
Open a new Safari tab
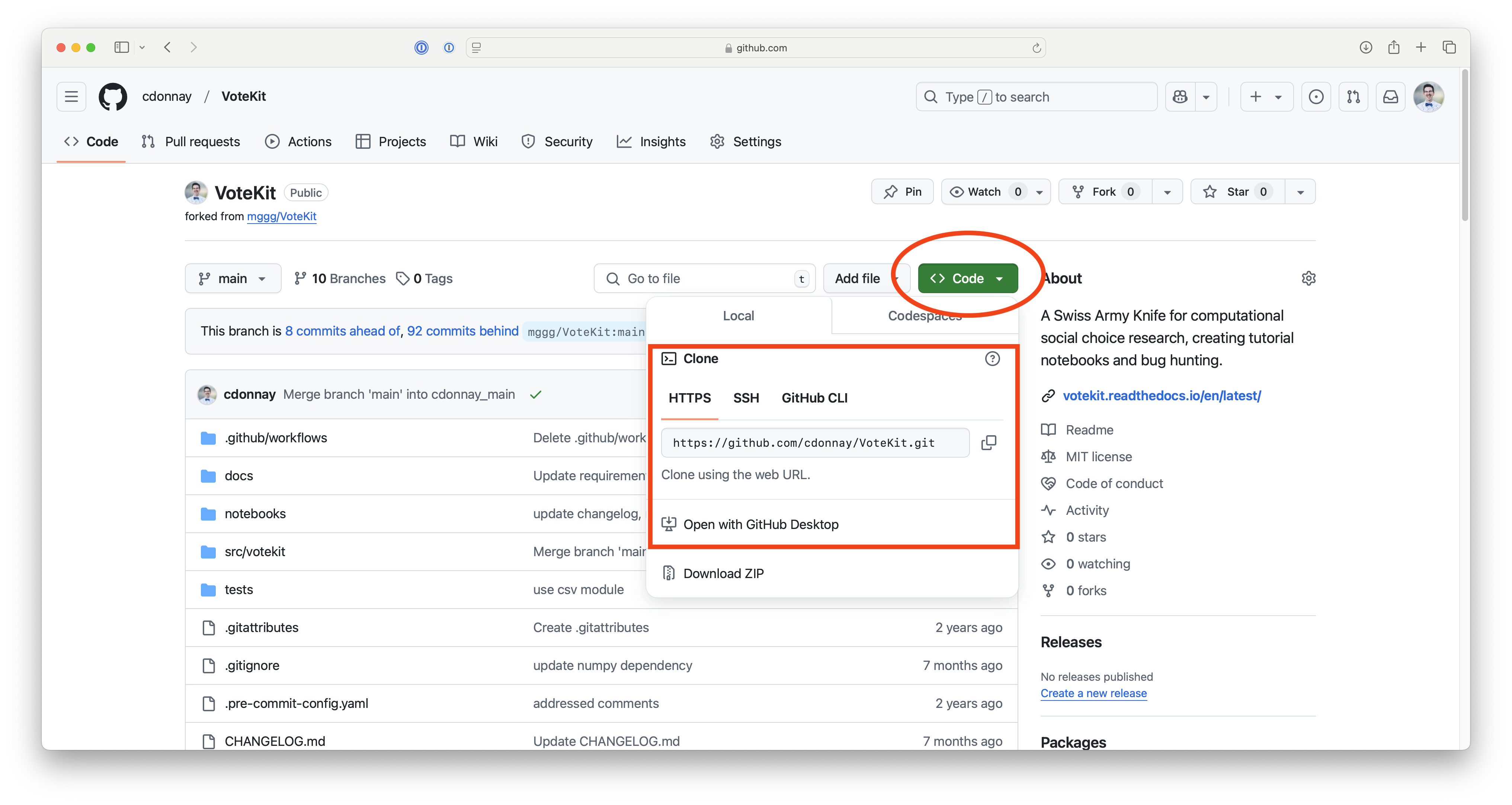coord(1421,48)
